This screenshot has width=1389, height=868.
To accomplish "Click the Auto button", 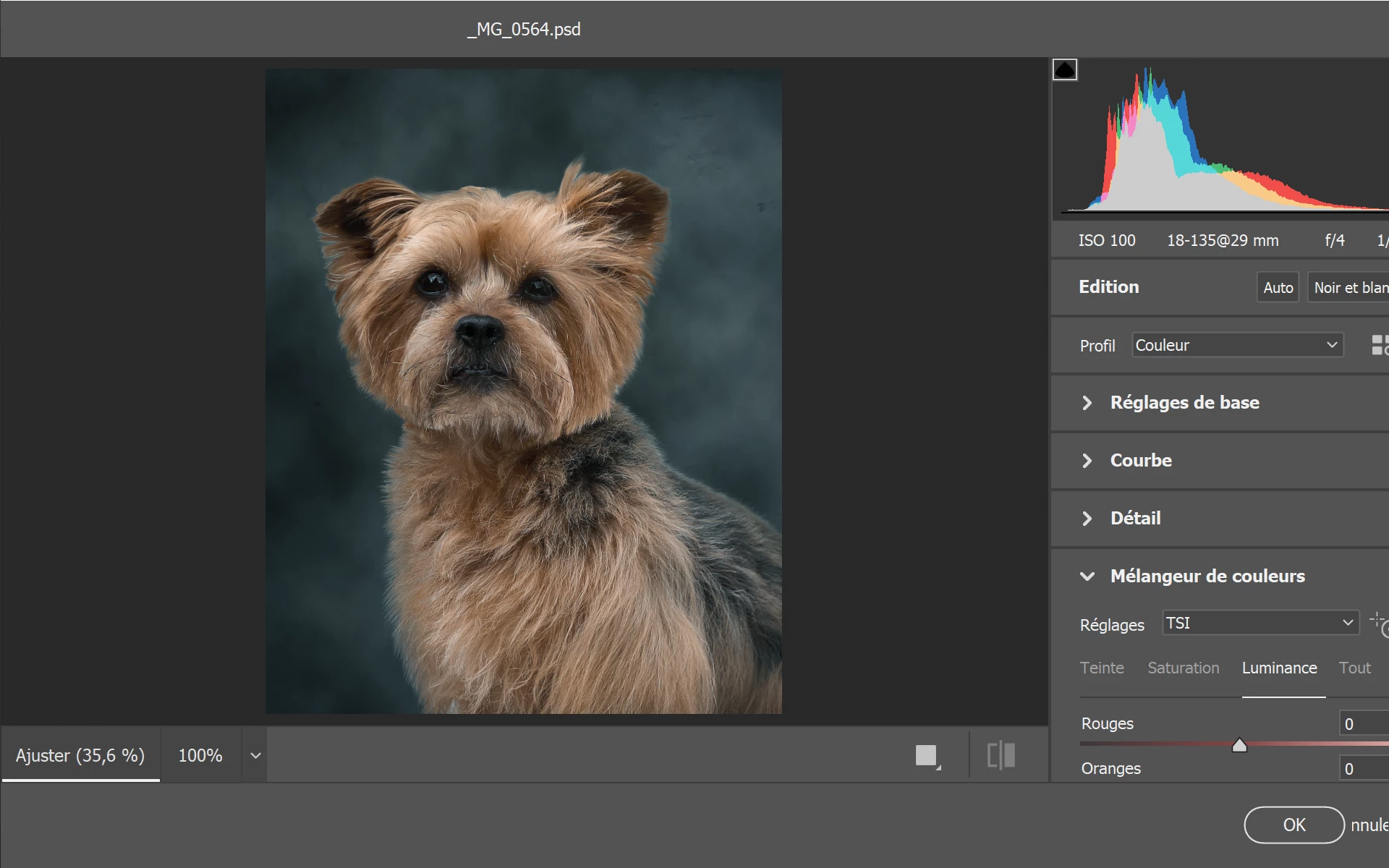I will click(x=1278, y=287).
